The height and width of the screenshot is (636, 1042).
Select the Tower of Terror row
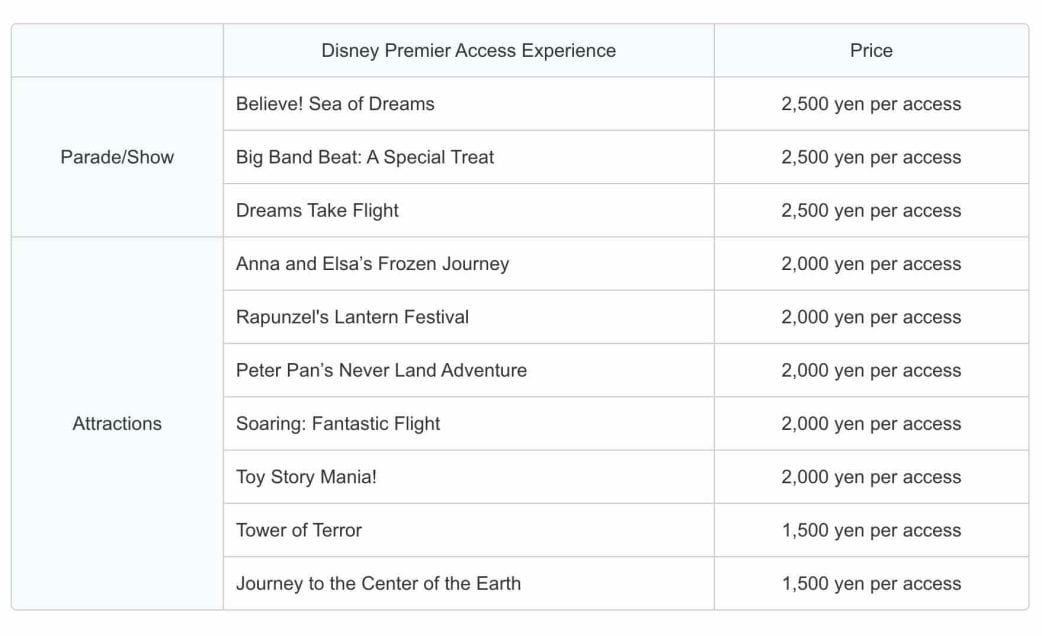299,531
